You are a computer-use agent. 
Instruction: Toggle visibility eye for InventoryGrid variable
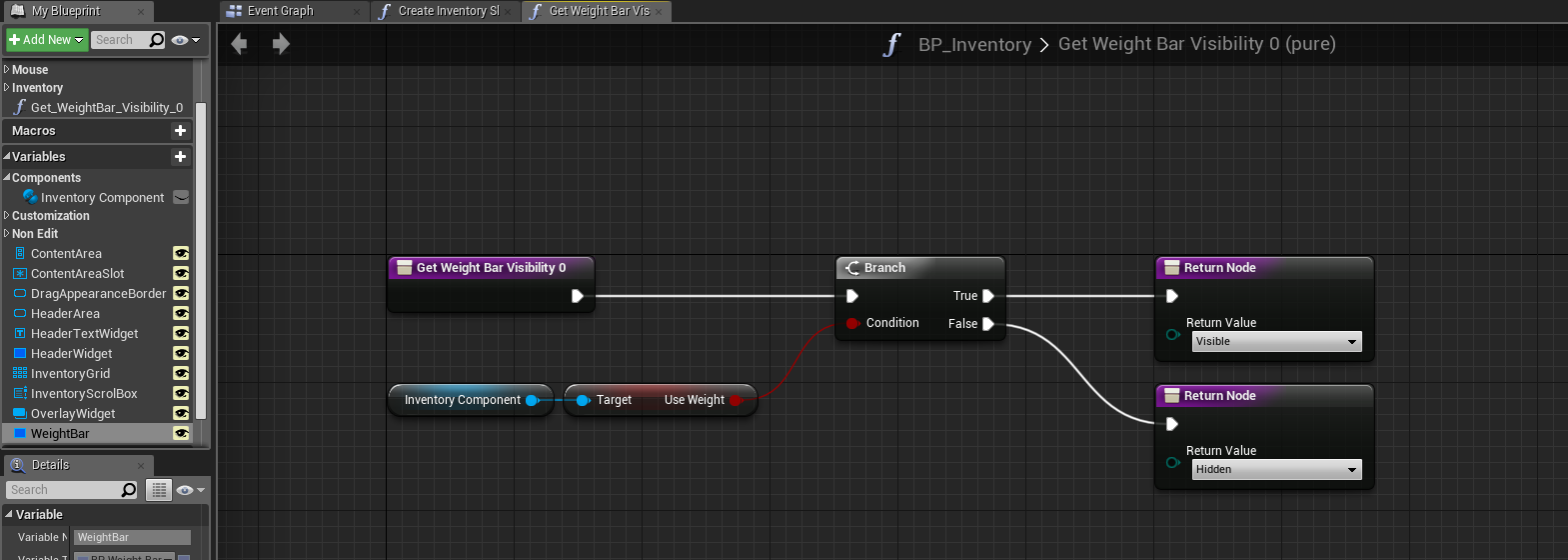(181, 374)
